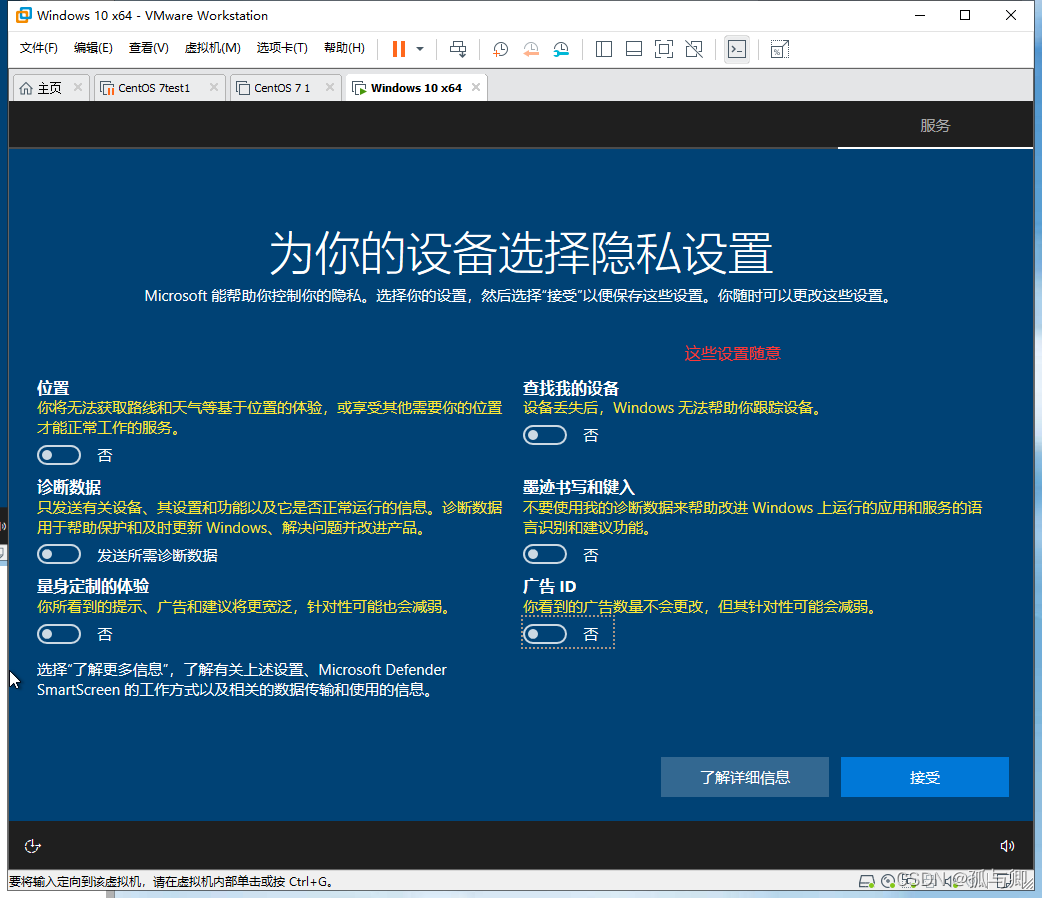1042x898 pixels.
Task: Enter full screen mode icon
Action: (664, 49)
